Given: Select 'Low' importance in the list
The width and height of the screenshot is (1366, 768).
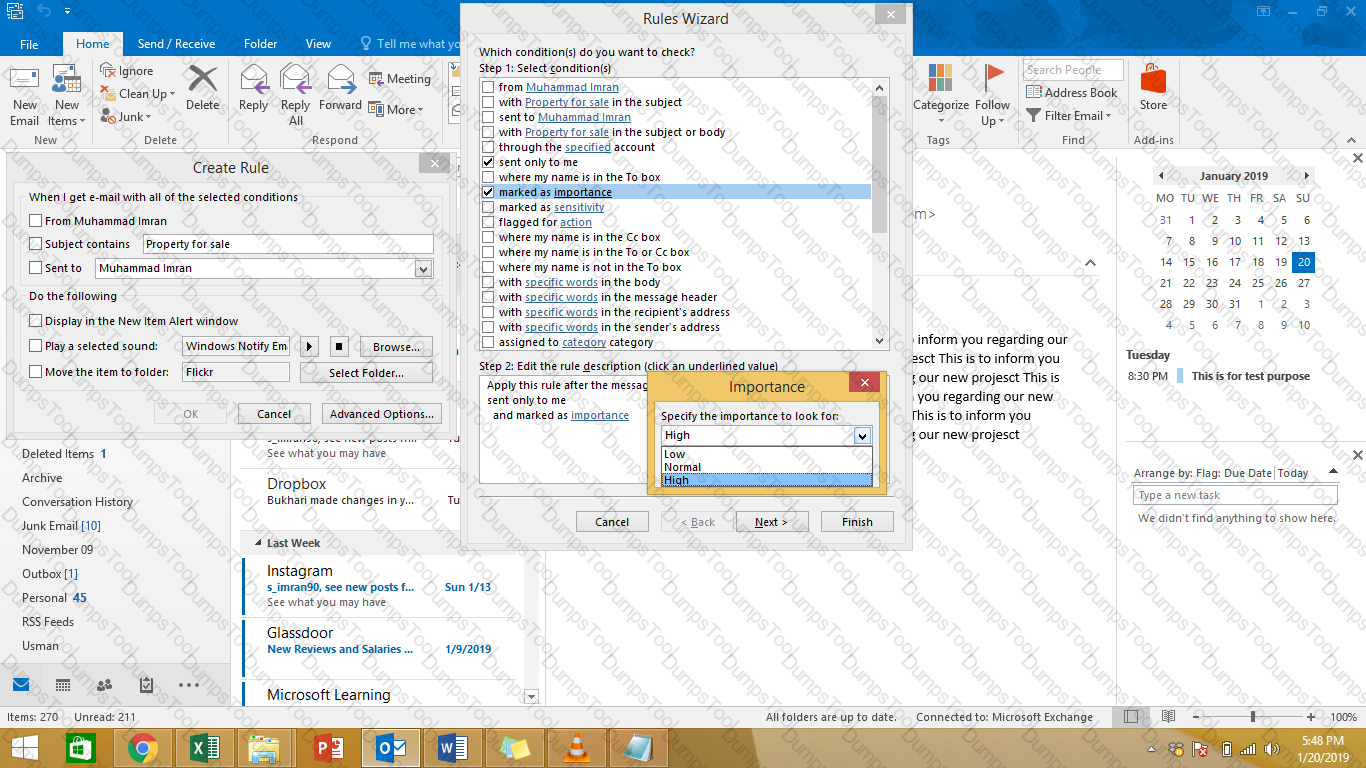Looking at the screenshot, I should (767, 454).
